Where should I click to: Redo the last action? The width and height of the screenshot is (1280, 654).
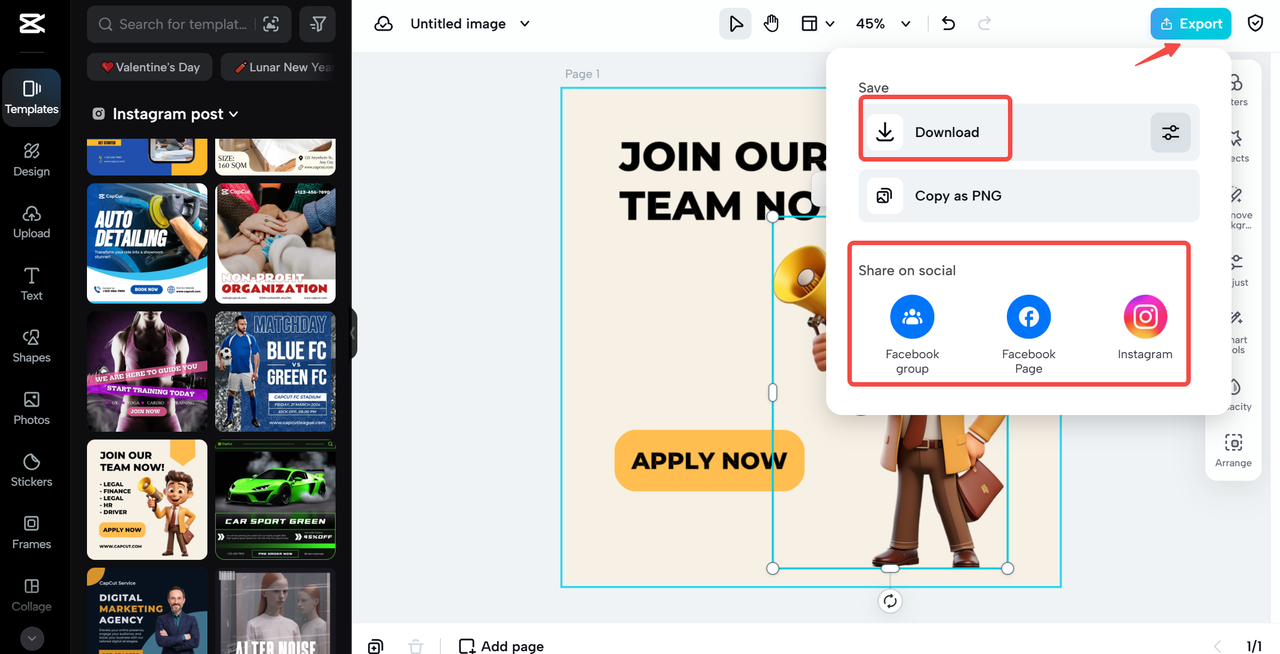pyautogui.click(x=984, y=24)
